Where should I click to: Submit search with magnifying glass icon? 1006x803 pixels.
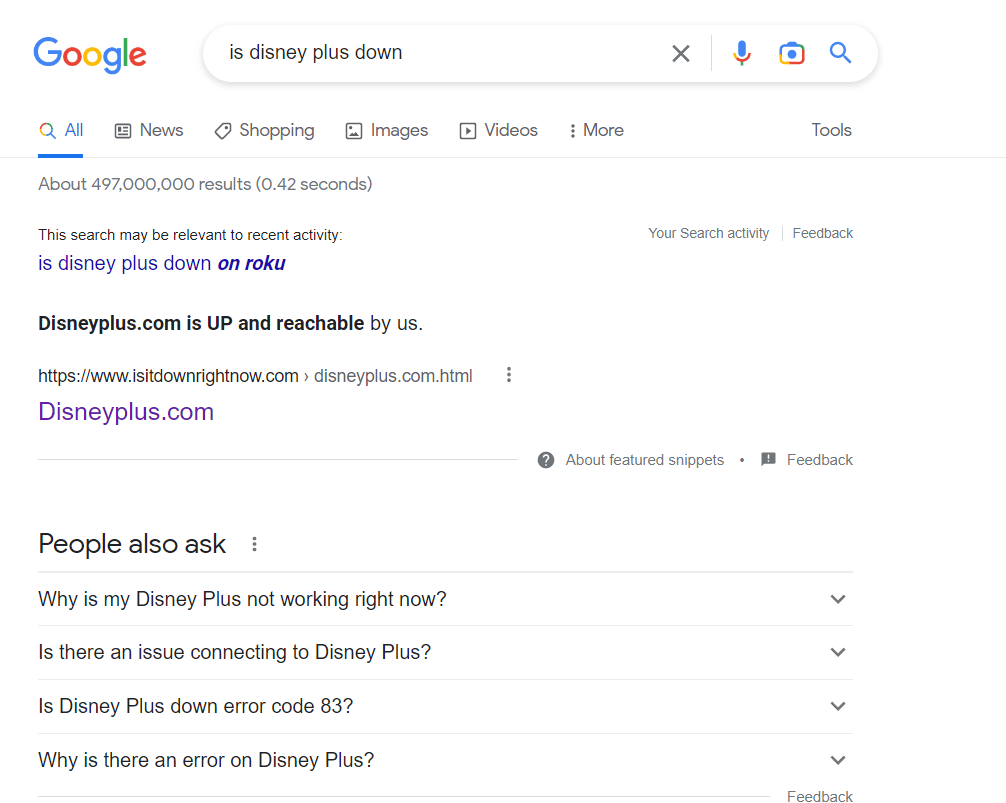[840, 53]
